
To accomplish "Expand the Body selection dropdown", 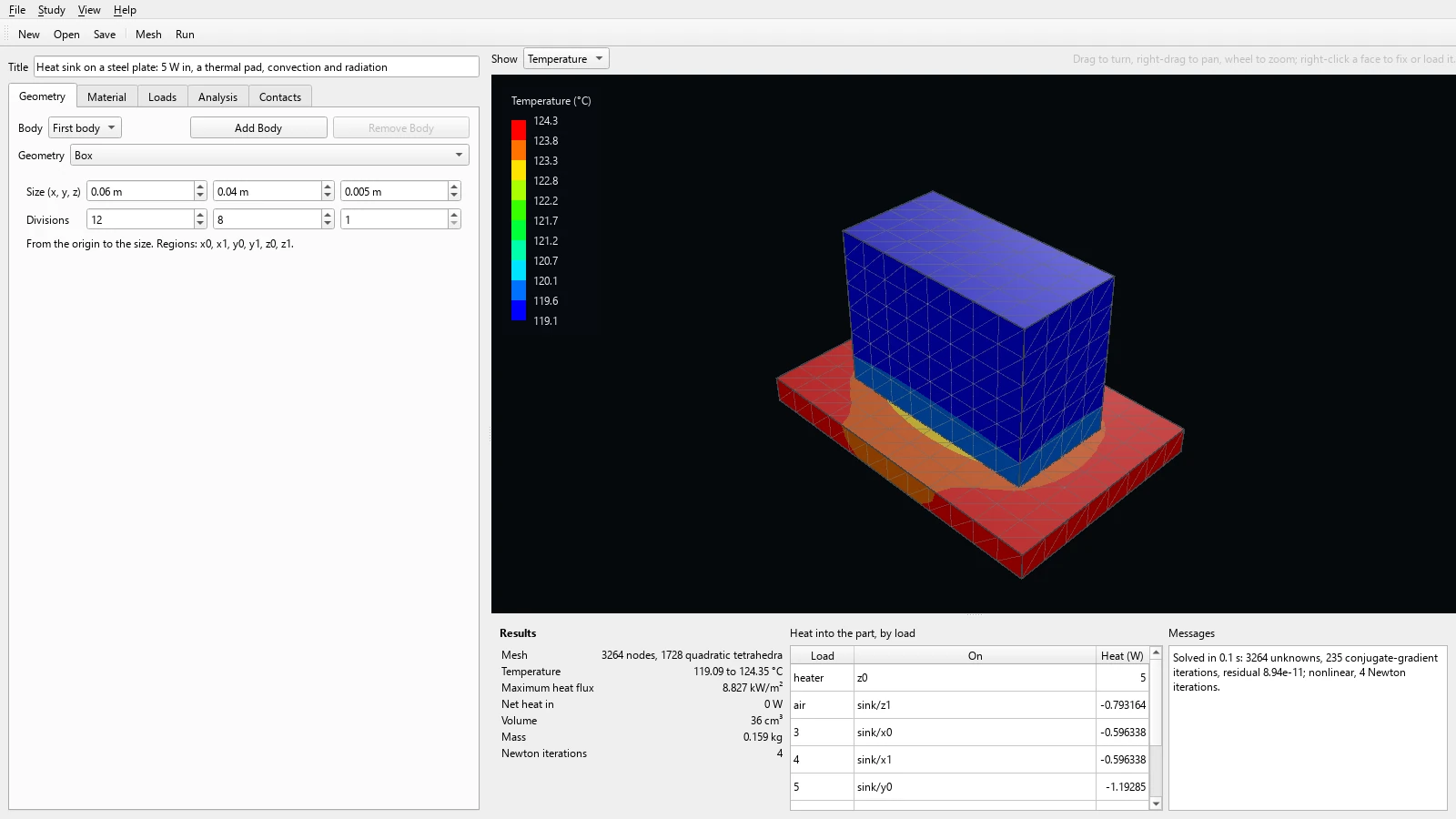I will [85, 128].
